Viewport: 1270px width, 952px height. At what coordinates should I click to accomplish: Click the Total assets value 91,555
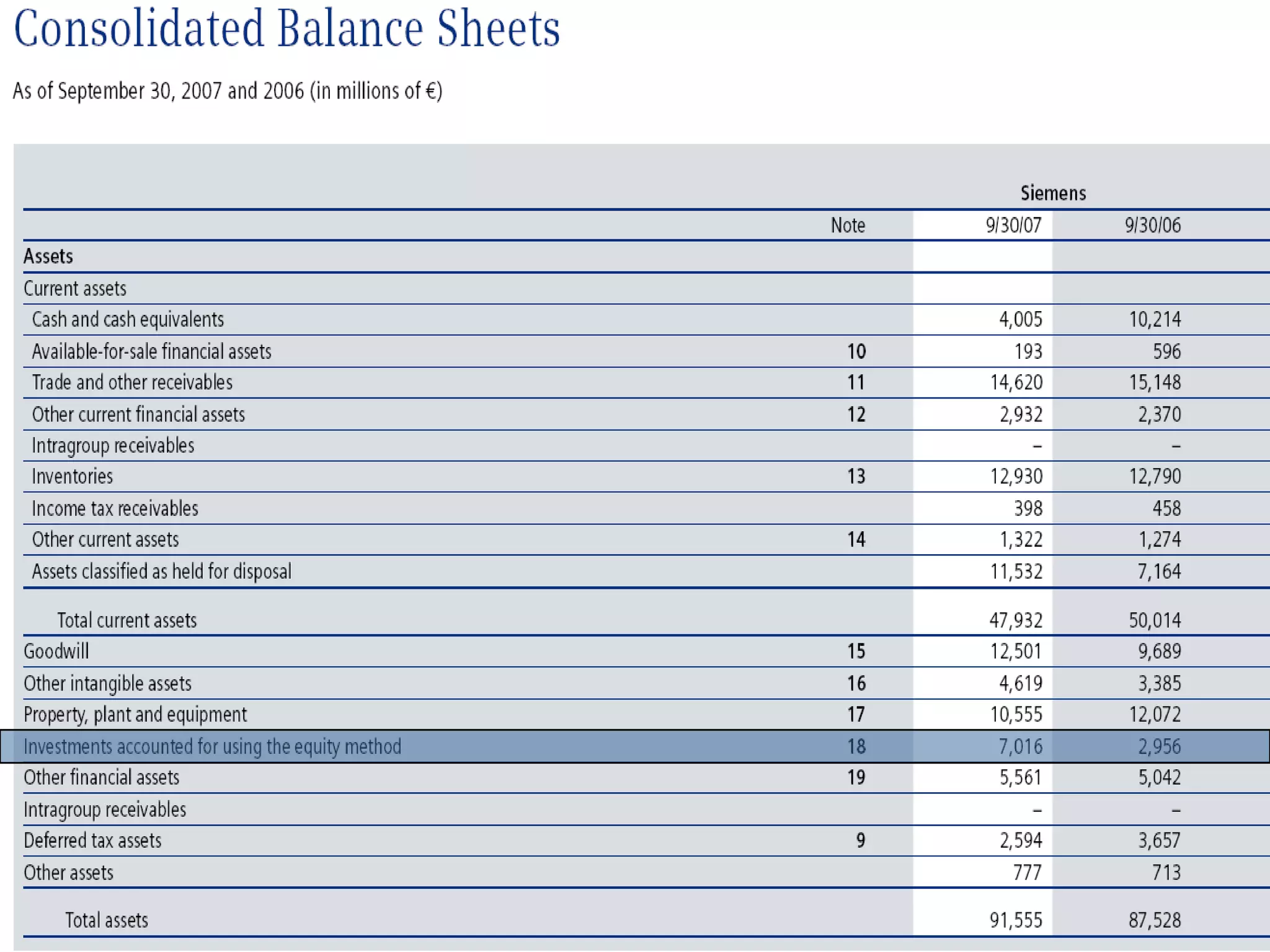[1015, 920]
